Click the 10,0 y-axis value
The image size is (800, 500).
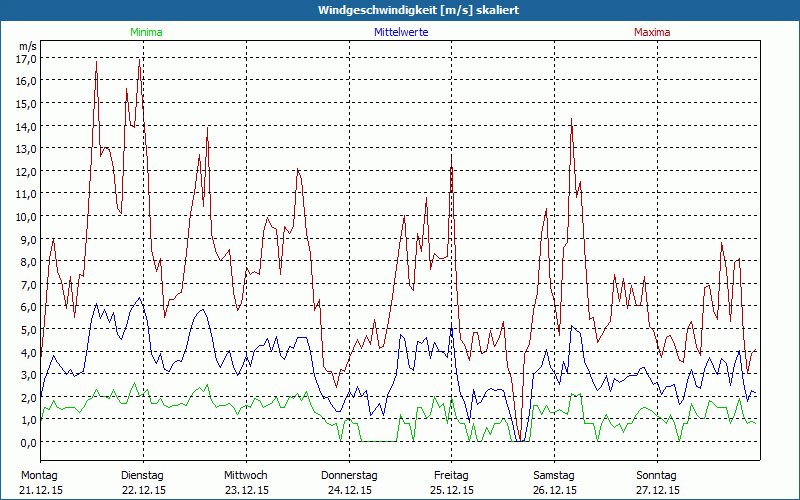coord(25,216)
